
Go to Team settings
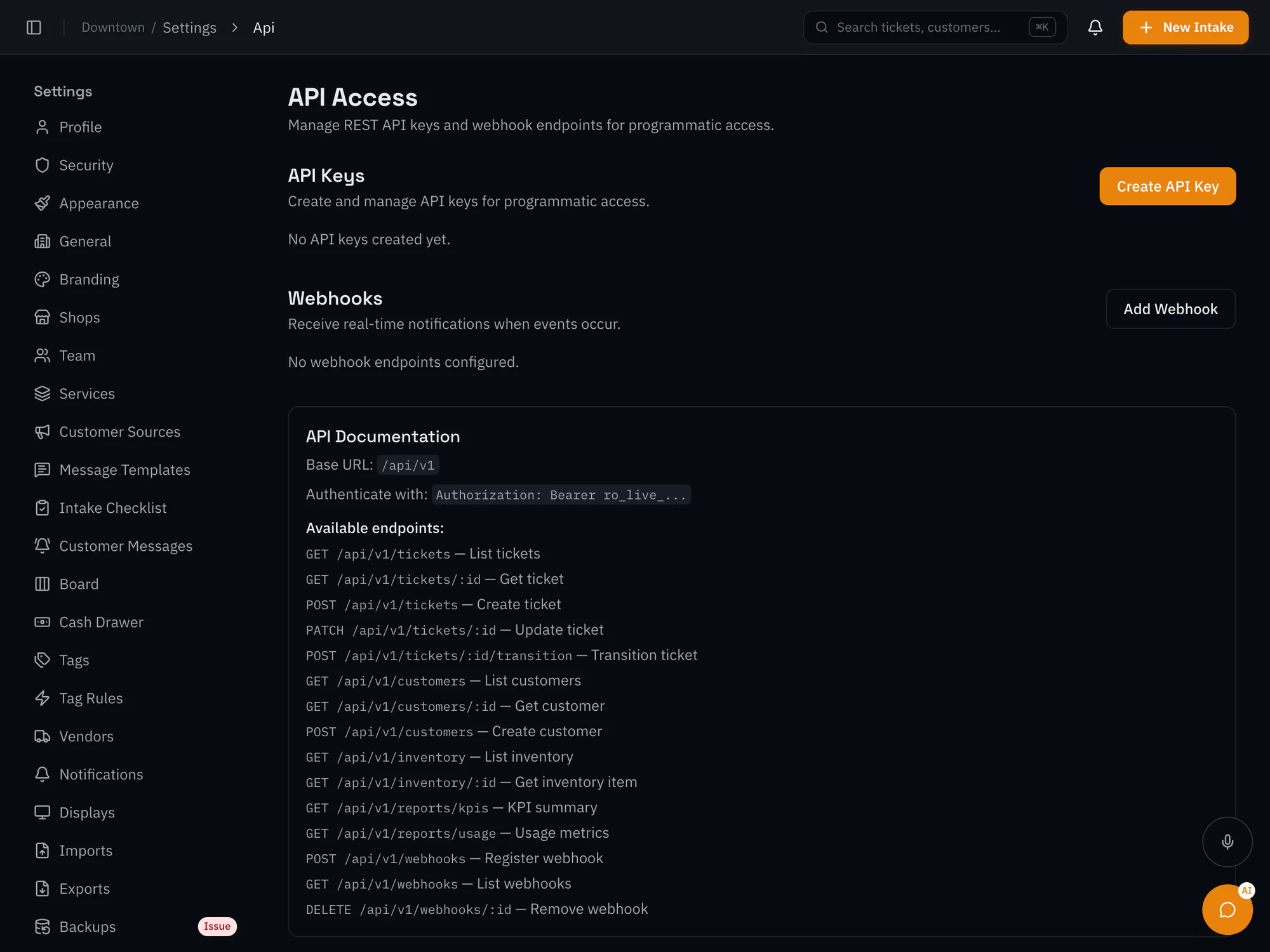(135, 355)
